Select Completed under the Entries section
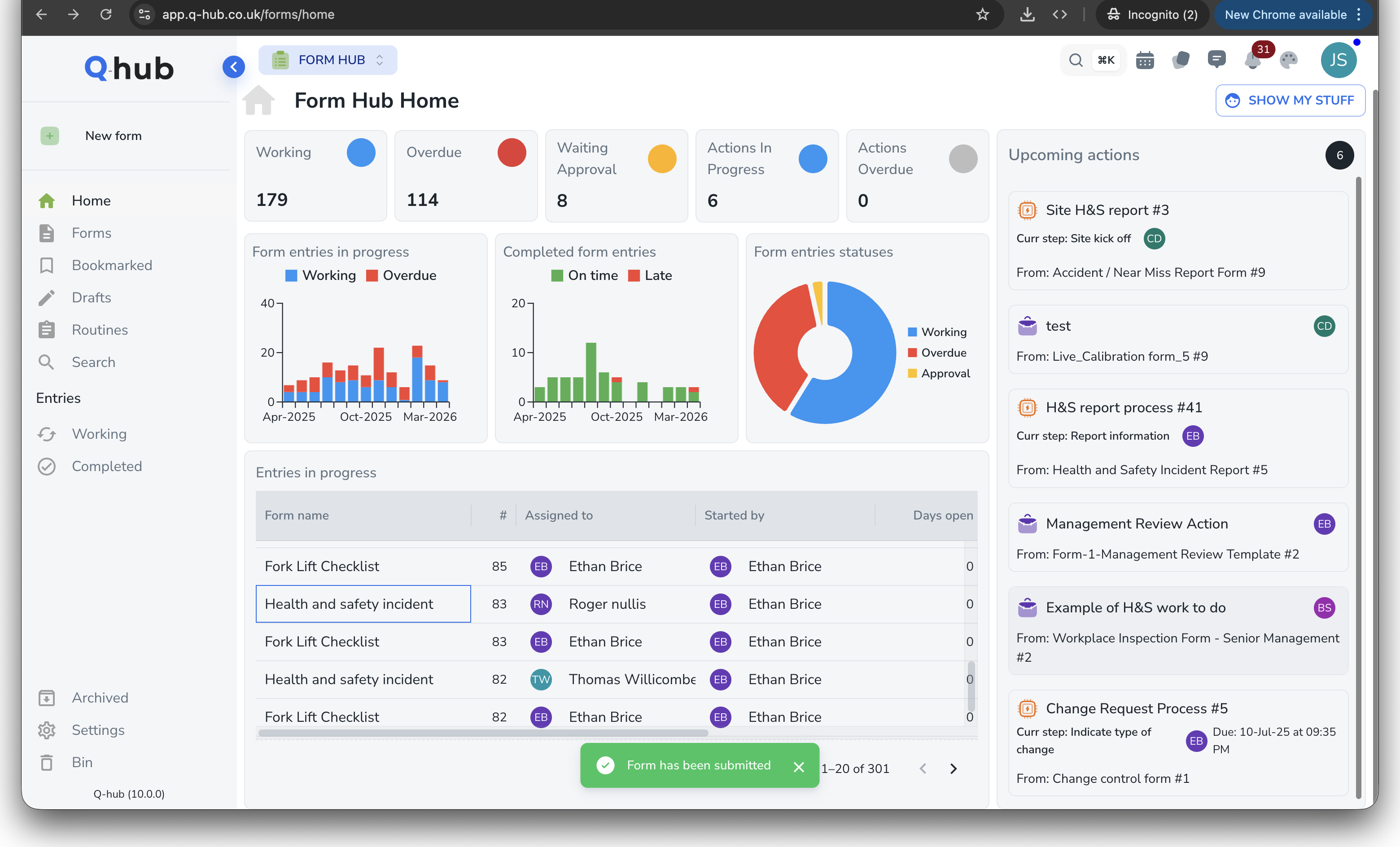This screenshot has height=847, width=1400. [107, 466]
